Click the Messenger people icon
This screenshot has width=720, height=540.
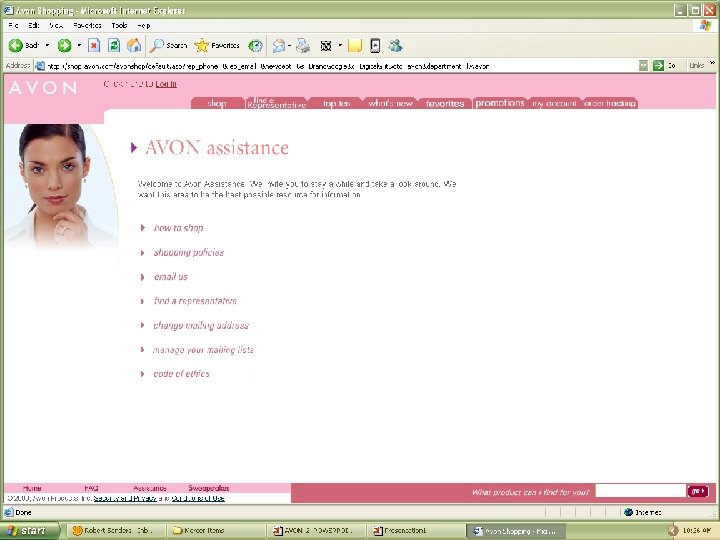(395, 45)
